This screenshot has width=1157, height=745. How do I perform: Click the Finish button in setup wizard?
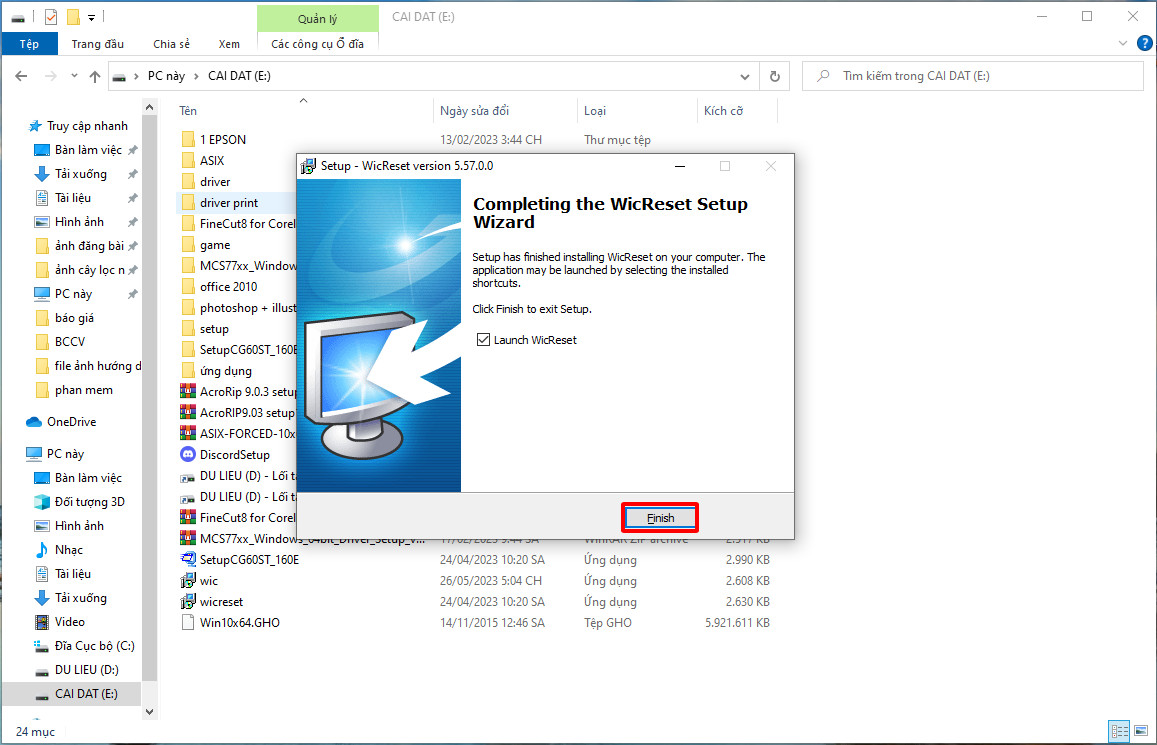click(660, 518)
